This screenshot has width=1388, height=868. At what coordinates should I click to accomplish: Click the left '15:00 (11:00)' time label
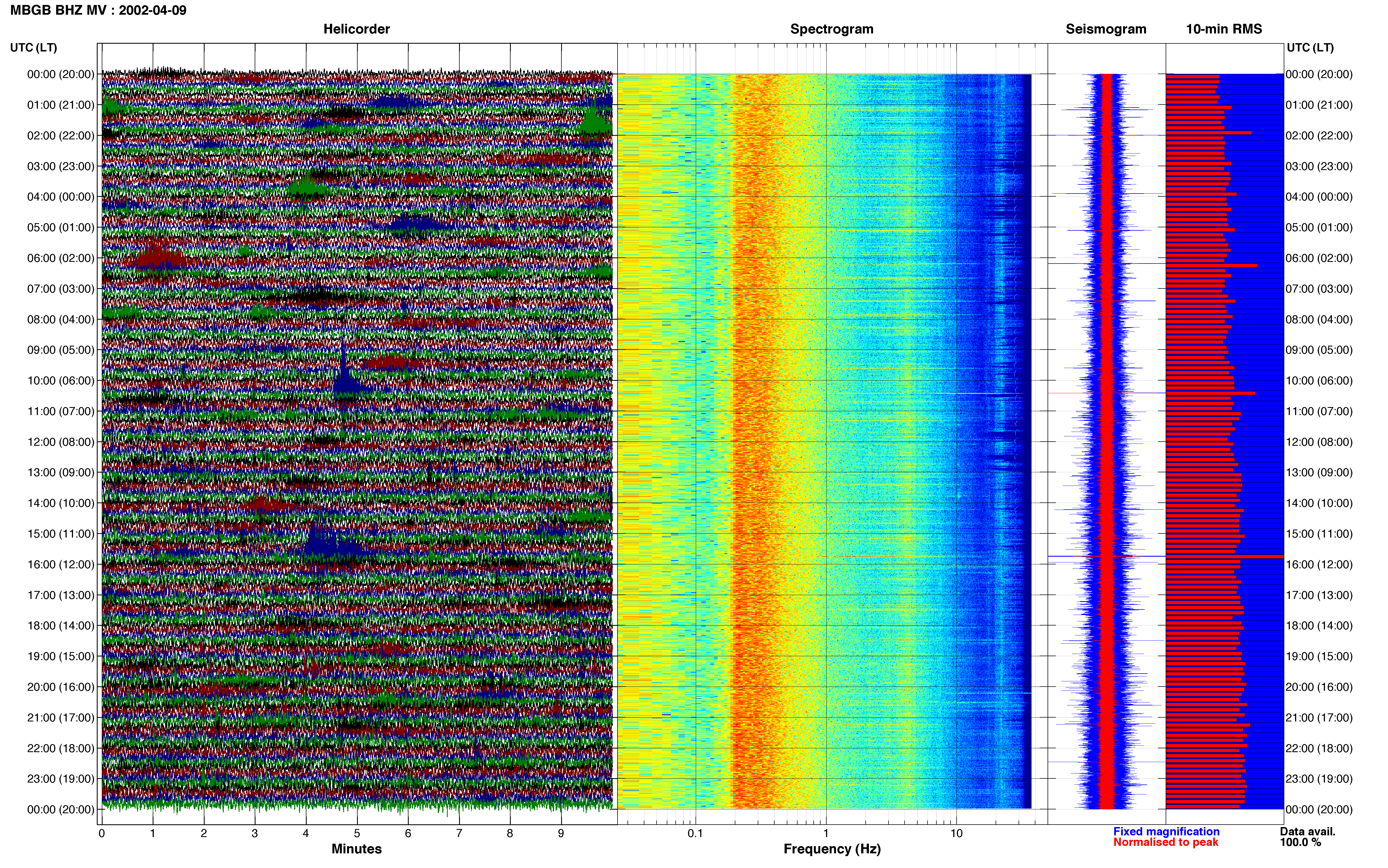point(61,534)
